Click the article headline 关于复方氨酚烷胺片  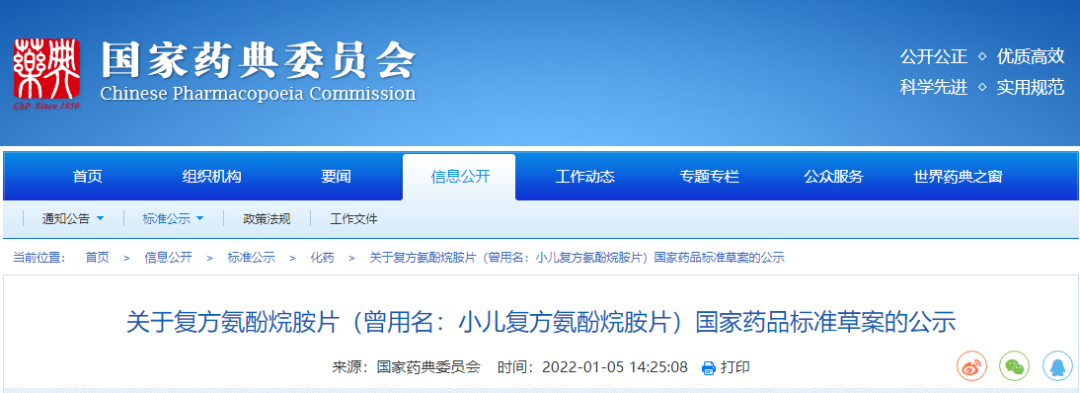click(541, 322)
